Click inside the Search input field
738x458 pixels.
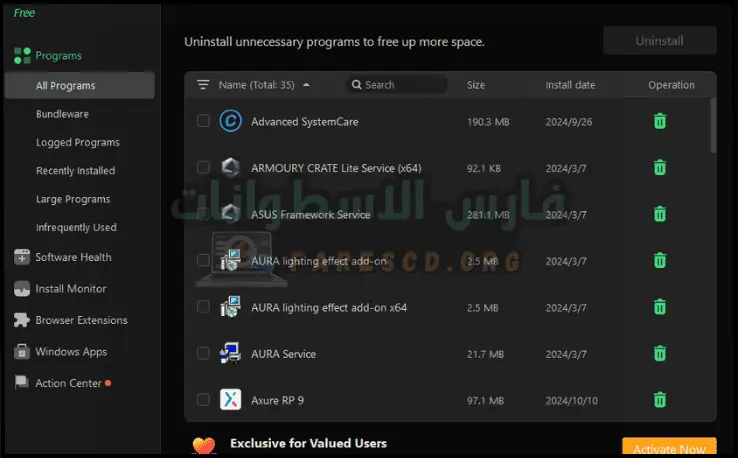[397, 85]
